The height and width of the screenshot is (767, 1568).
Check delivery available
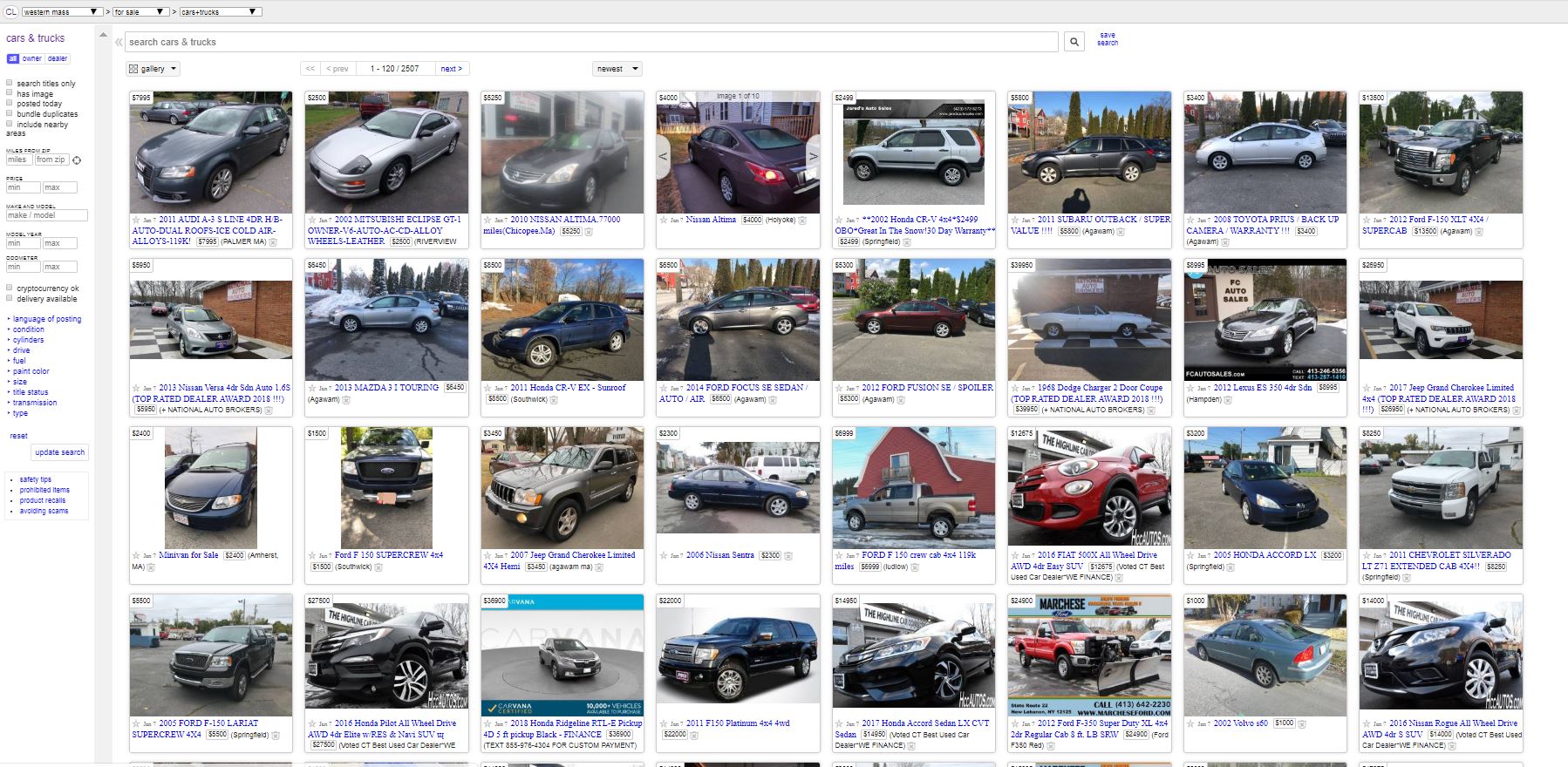tap(10, 298)
